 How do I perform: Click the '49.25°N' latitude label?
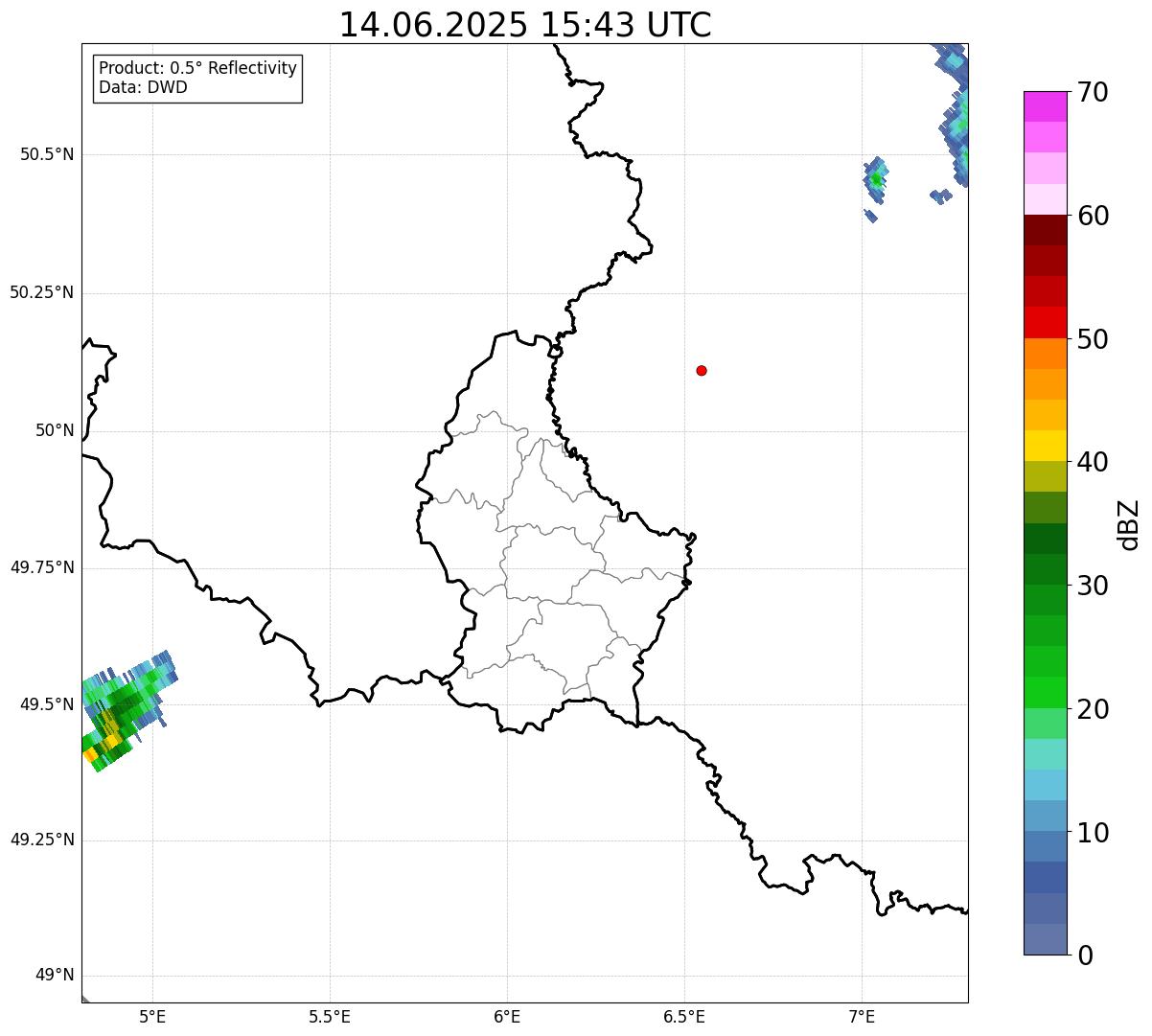[42, 840]
